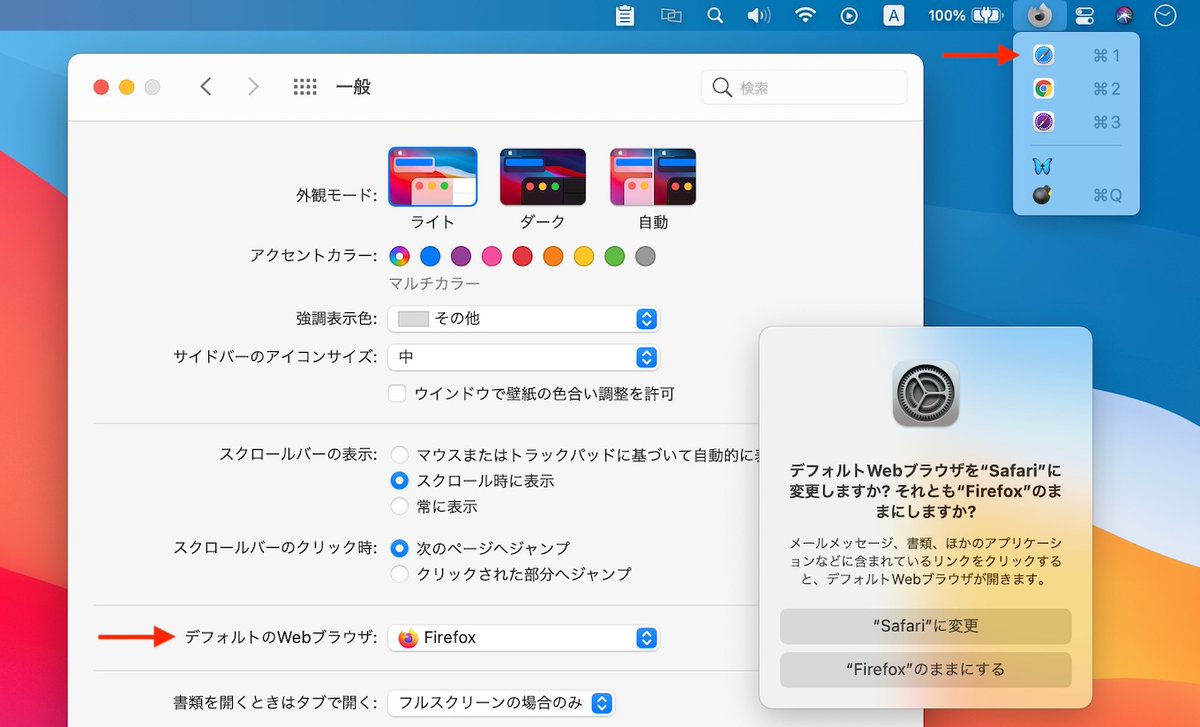1200x727 pixels.
Task: Click the マルチカラー label under accent colors
Action: point(435,284)
